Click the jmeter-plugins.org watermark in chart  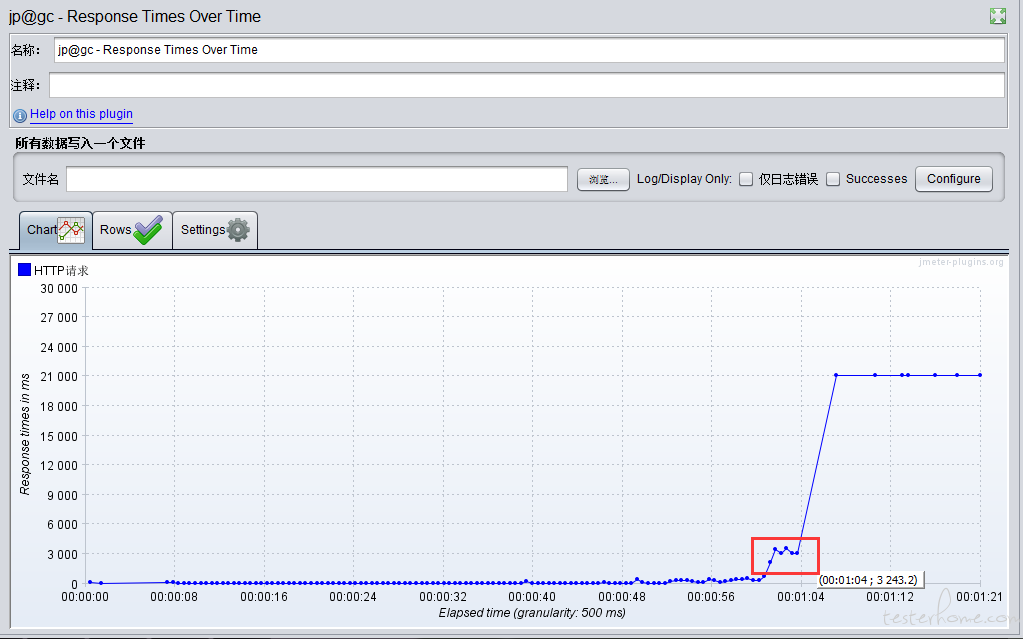pos(960,262)
